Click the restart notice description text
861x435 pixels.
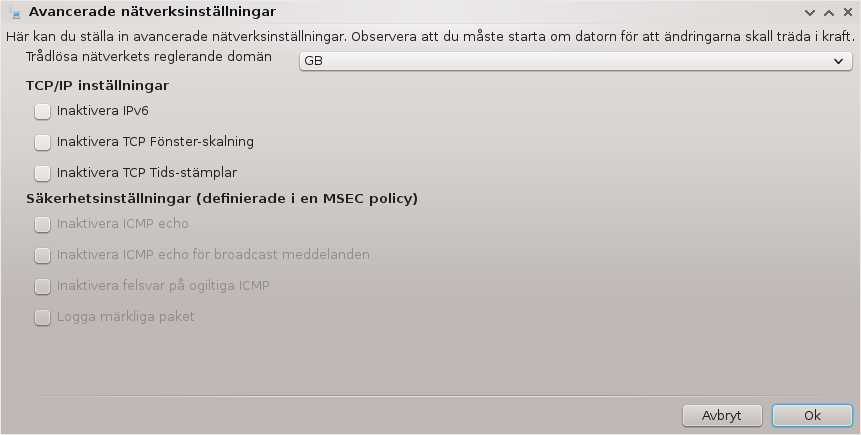[x=430, y=37]
